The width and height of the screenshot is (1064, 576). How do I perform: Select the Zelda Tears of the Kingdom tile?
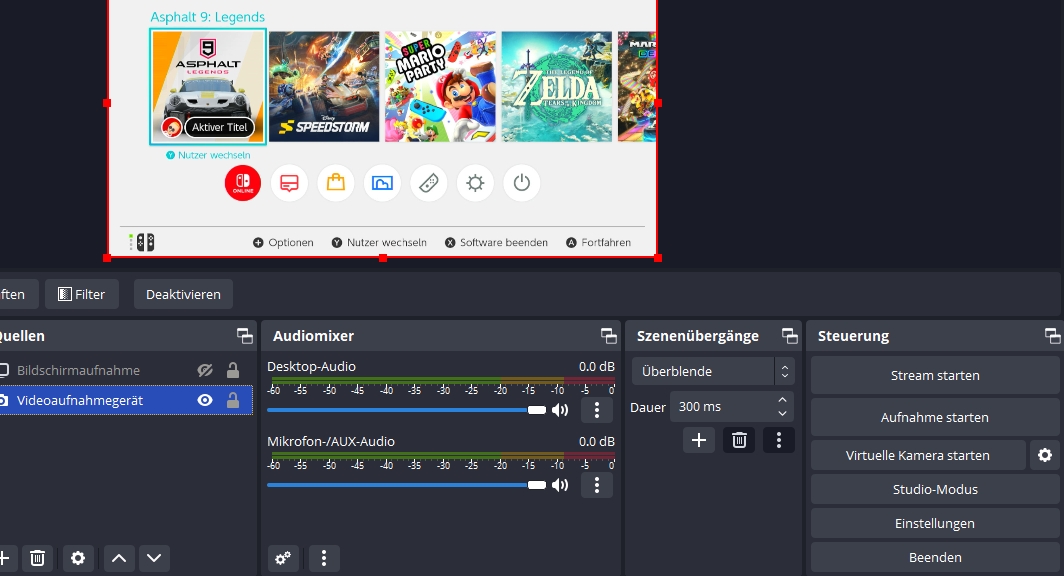pos(556,86)
